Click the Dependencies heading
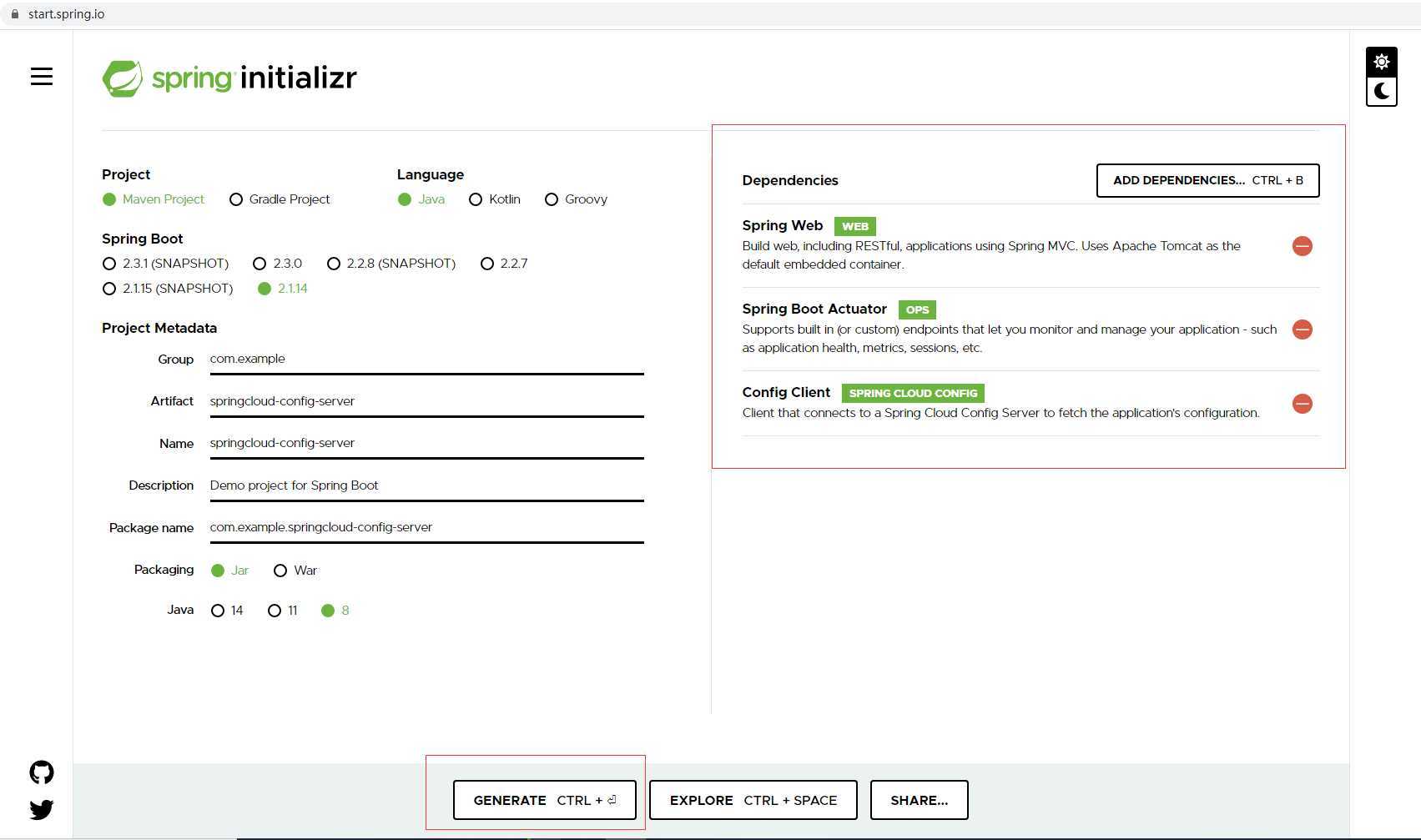This screenshot has height=840, width=1421. click(x=790, y=180)
